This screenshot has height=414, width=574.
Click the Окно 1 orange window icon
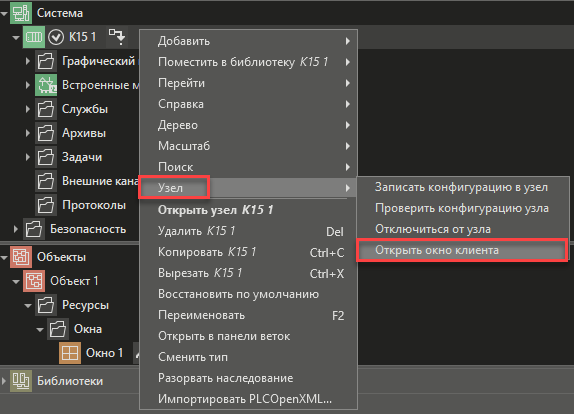point(70,353)
